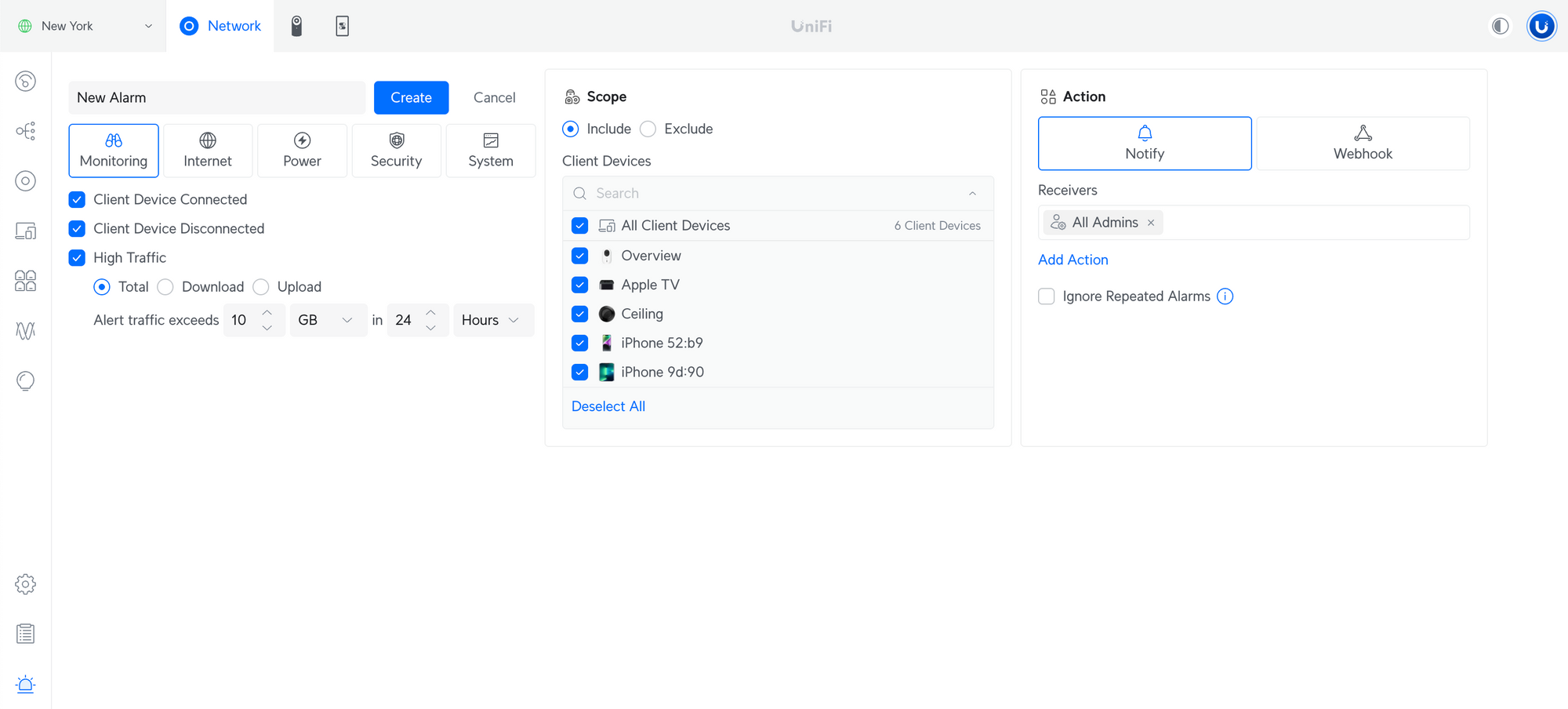Open the user account avatar
The width and height of the screenshot is (1568, 709).
point(1541,26)
